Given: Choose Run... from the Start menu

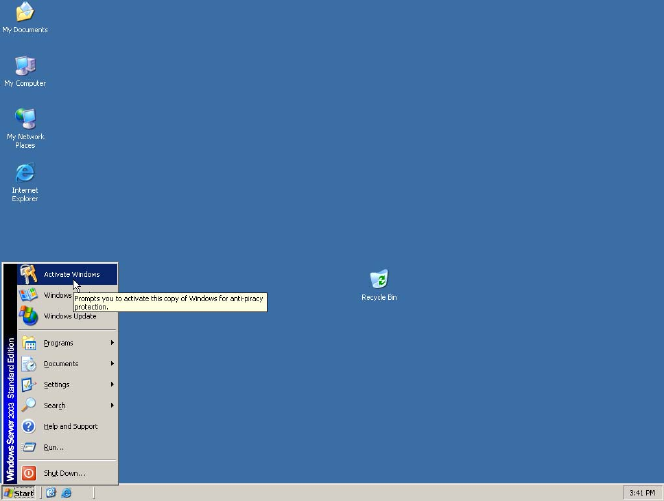Looking at the screenshot, I should pos(67,447).
